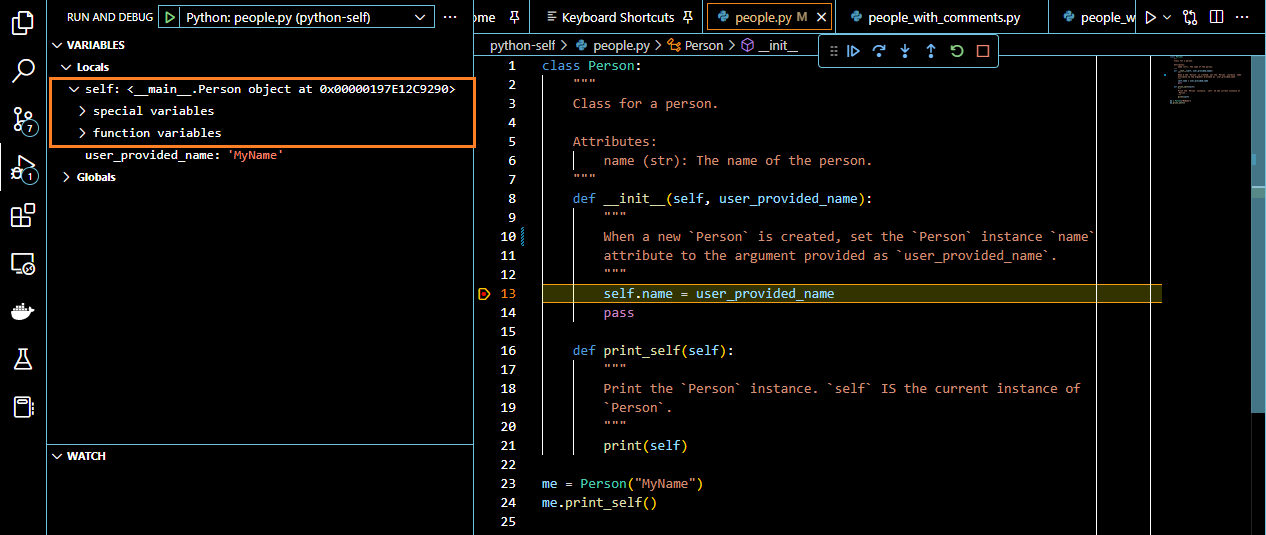Open the Extensions view
This screenshot has width=1266, height=535.
coord(23,216)
